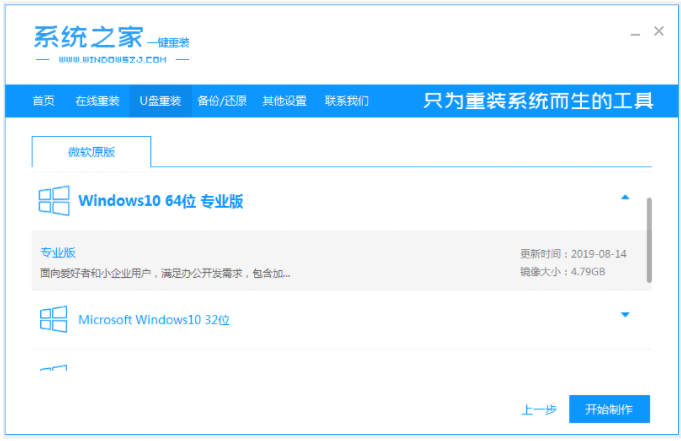Click the Microsoft Windows10 32位 Windows logo icon

coord(53,320)
